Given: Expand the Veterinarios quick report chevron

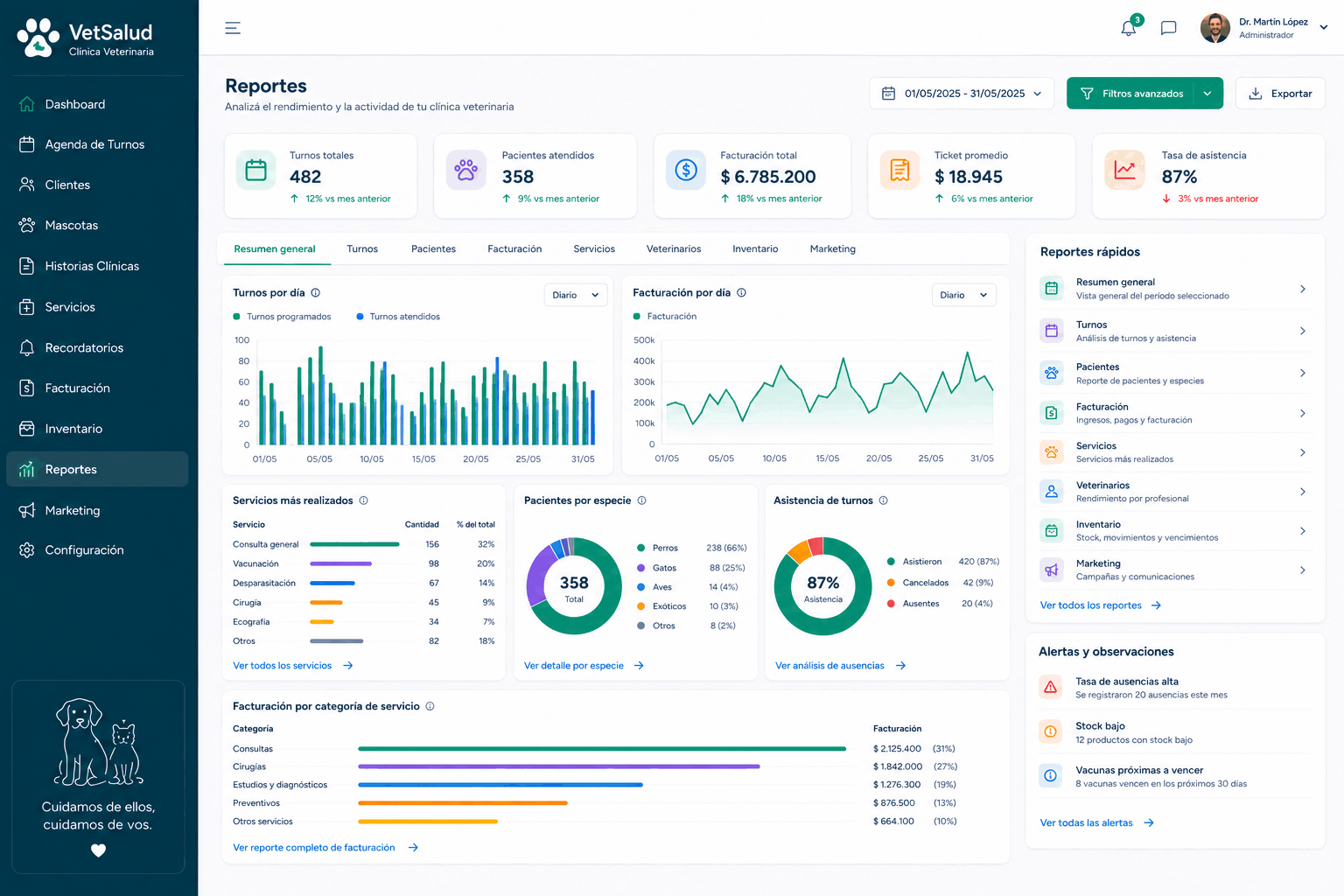Looking at the screenshot, I should [1303, 492].
